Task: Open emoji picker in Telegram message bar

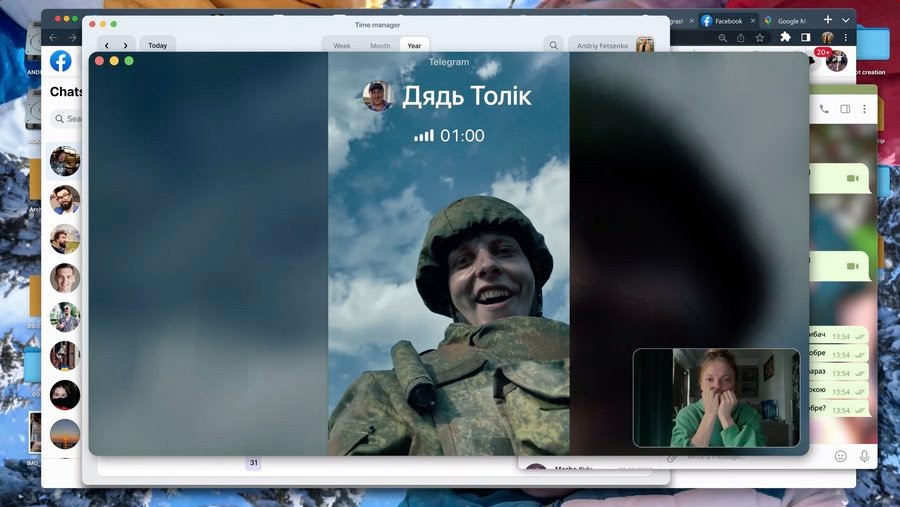Action: (x=841, y=456)
